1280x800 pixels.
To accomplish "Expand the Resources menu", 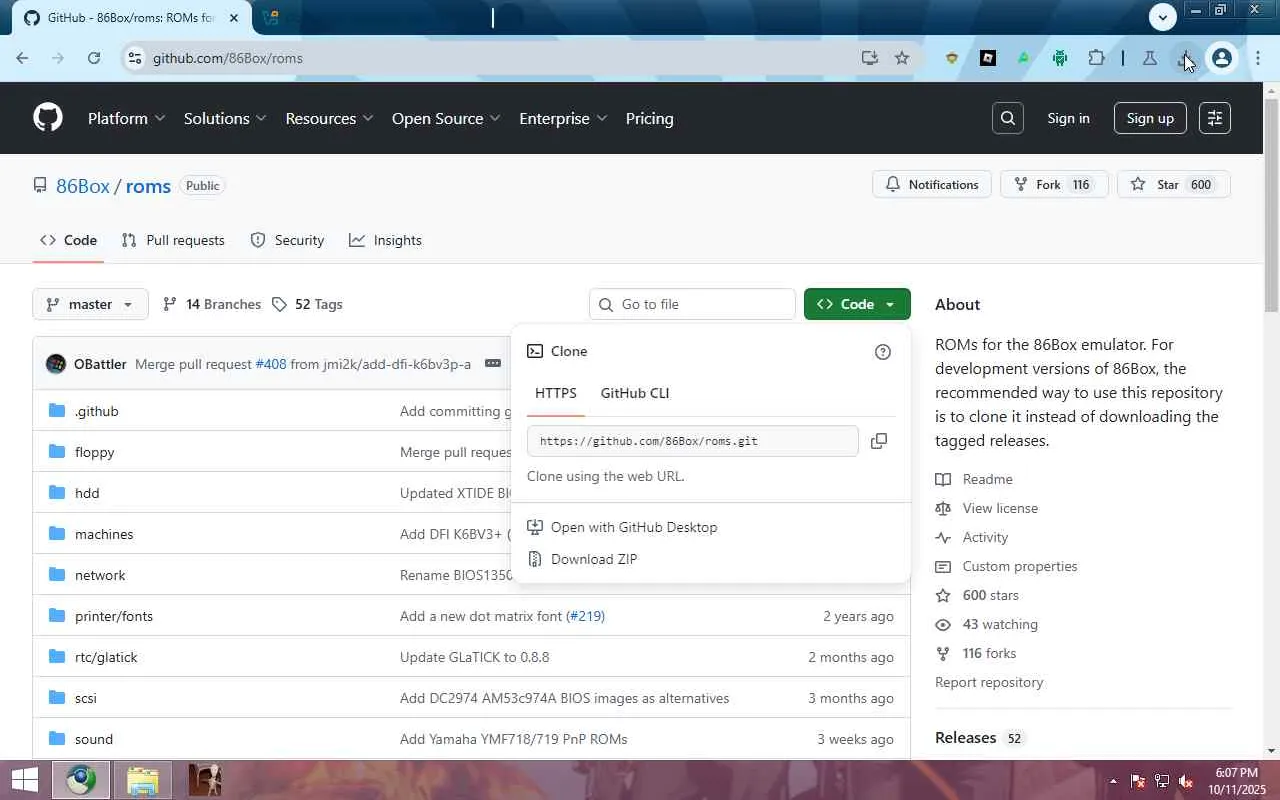I will (329, 118).
